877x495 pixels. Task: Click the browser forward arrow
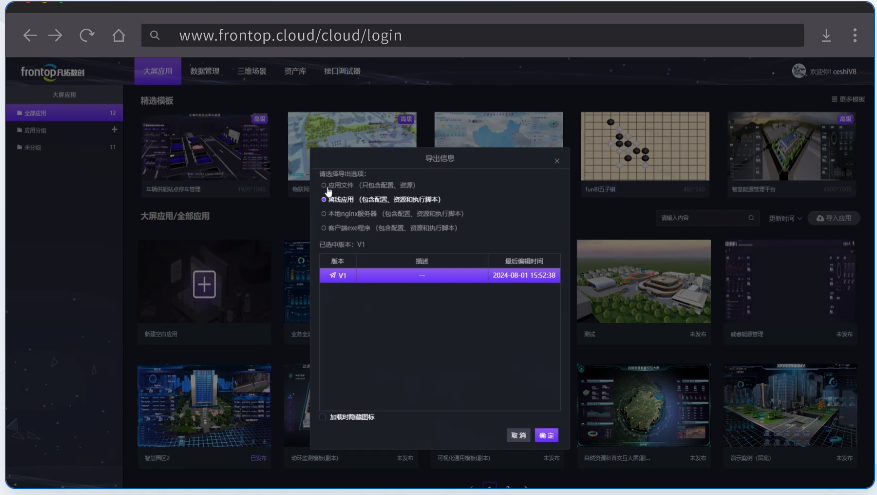coord(55,36)
